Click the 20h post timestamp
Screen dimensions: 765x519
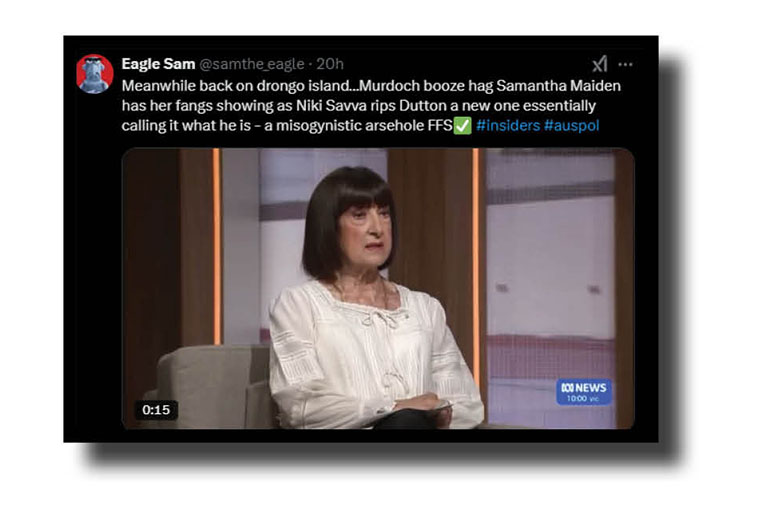[330, 64]
